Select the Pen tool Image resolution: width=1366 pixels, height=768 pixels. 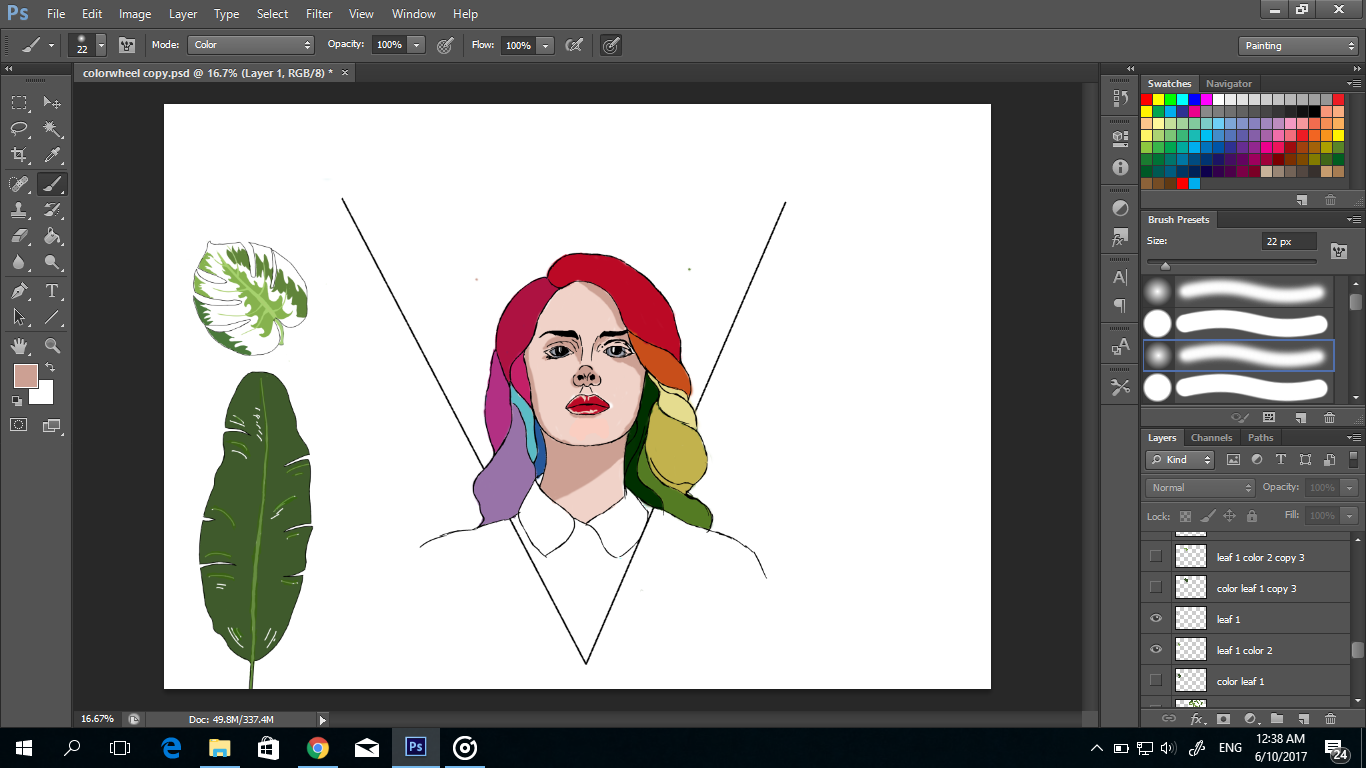coord(19,291)
